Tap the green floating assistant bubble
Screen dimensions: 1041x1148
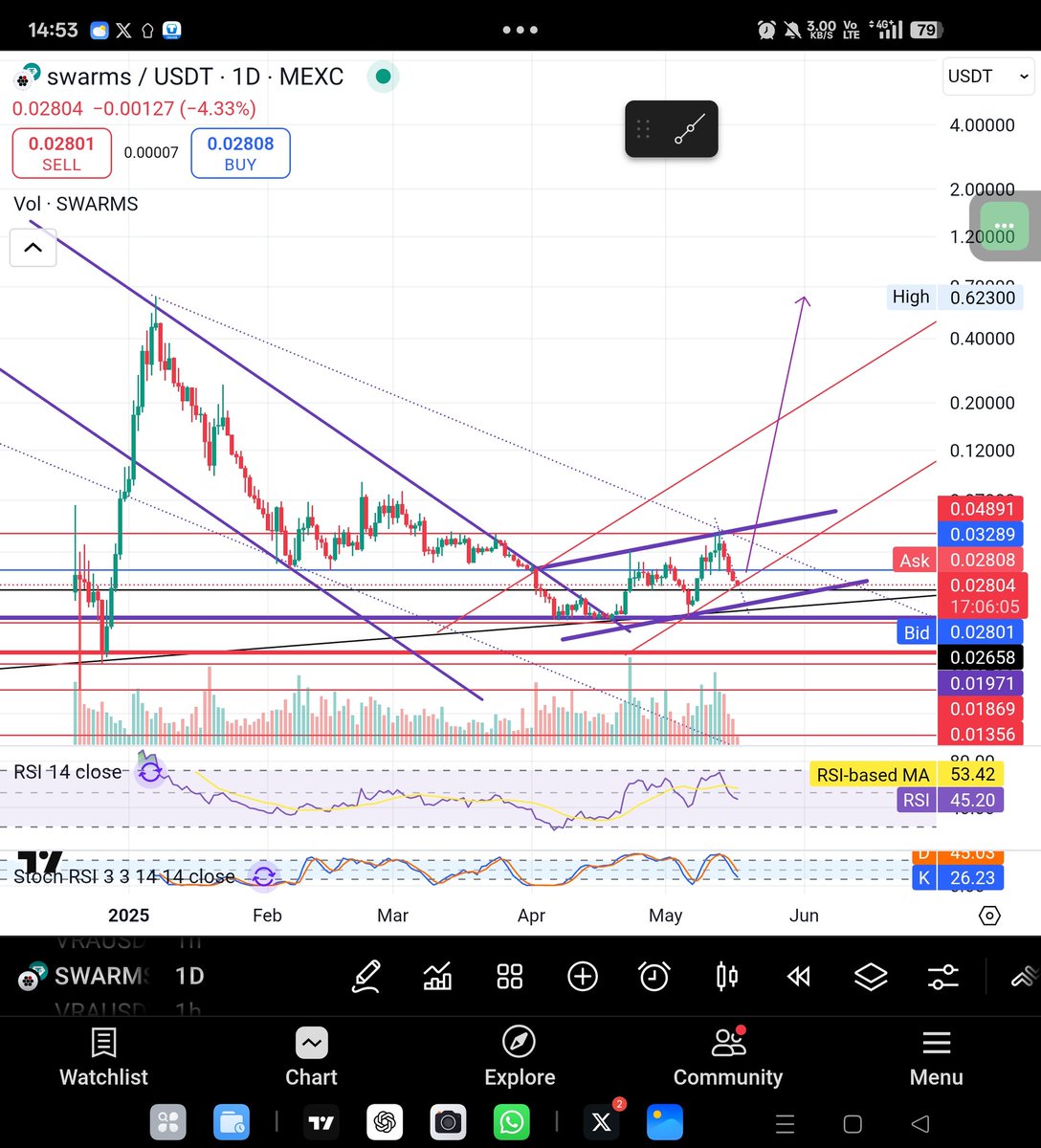pos(1005,226)
